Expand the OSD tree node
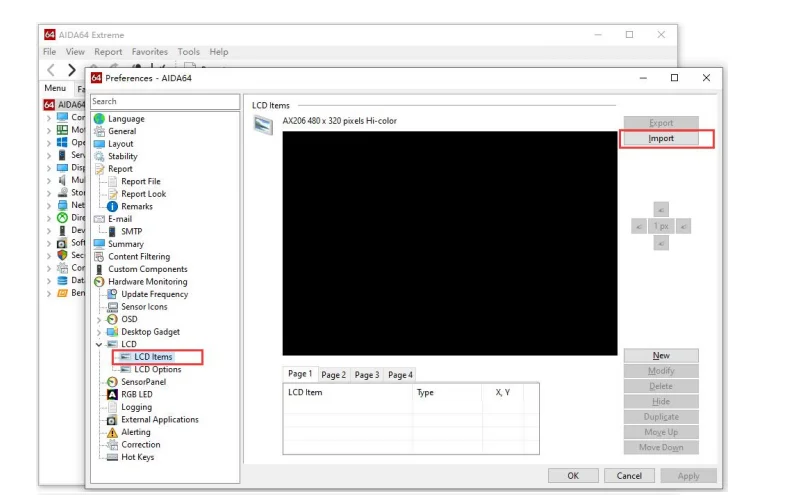804x495 pixels. (99, 320)
